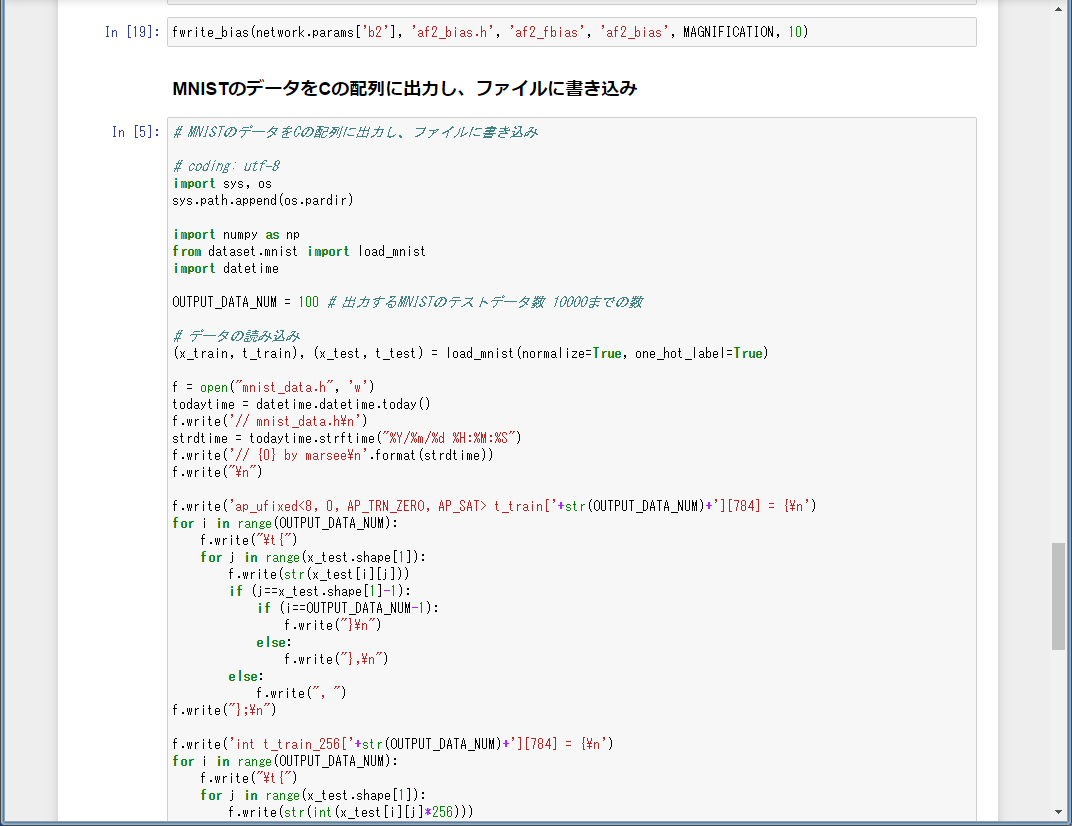This screenshot has width=1072, height=826.
Task: Click the '# coding: utf-8' comment
Action: 226,166
